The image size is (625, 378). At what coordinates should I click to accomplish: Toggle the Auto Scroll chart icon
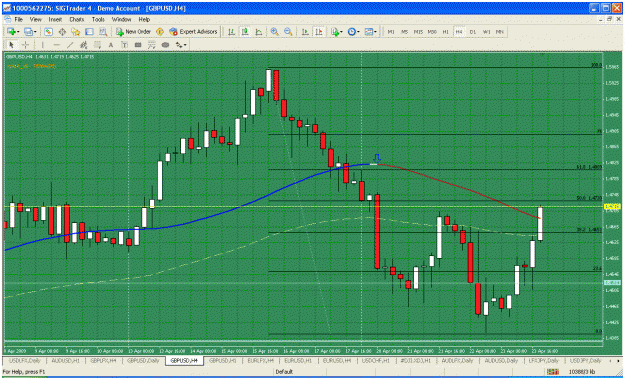click(305, 32)
